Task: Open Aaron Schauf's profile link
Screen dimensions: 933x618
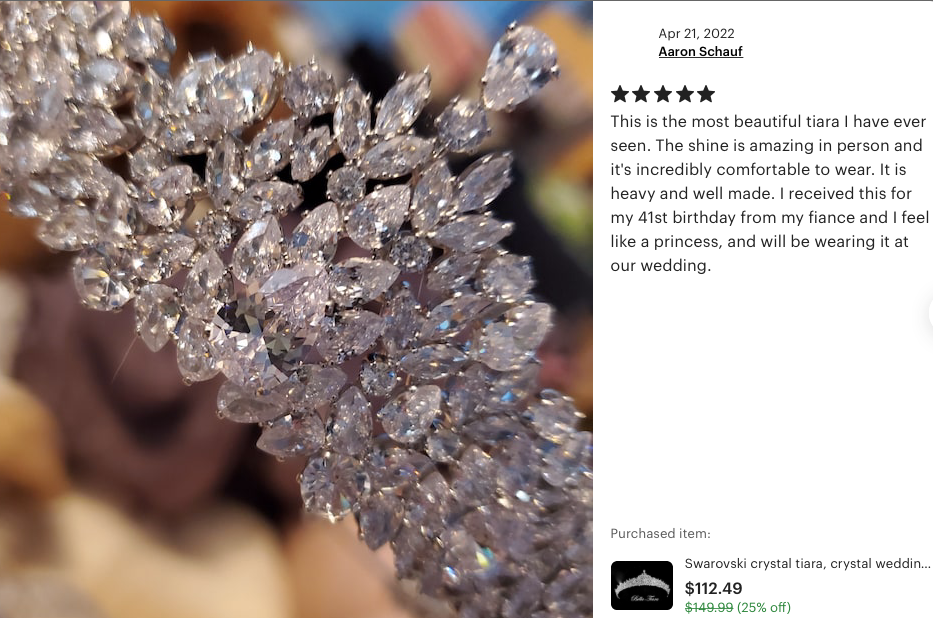Action: (x=700, y=52)
